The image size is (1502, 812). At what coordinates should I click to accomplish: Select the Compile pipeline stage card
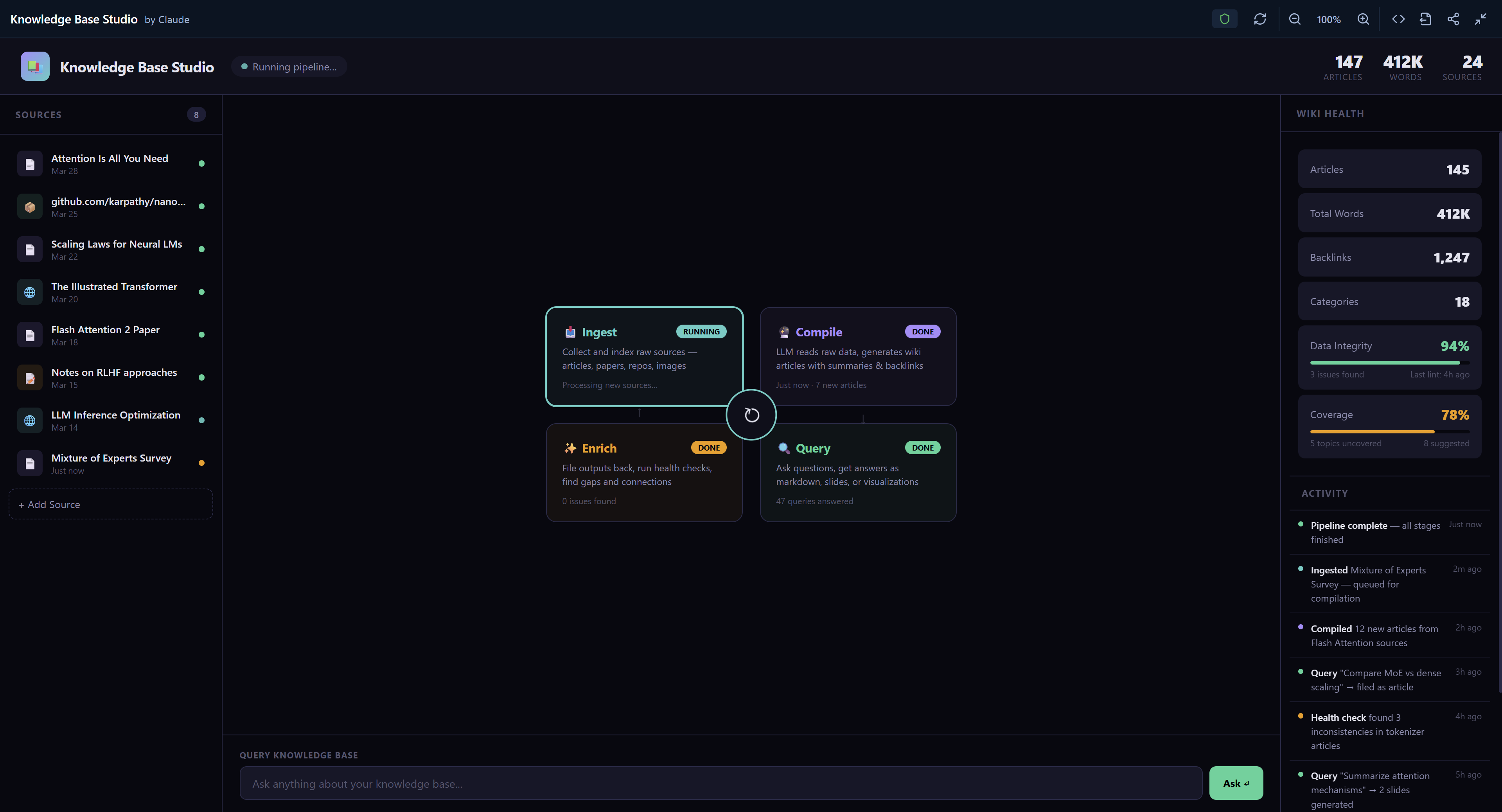[858, 356]
